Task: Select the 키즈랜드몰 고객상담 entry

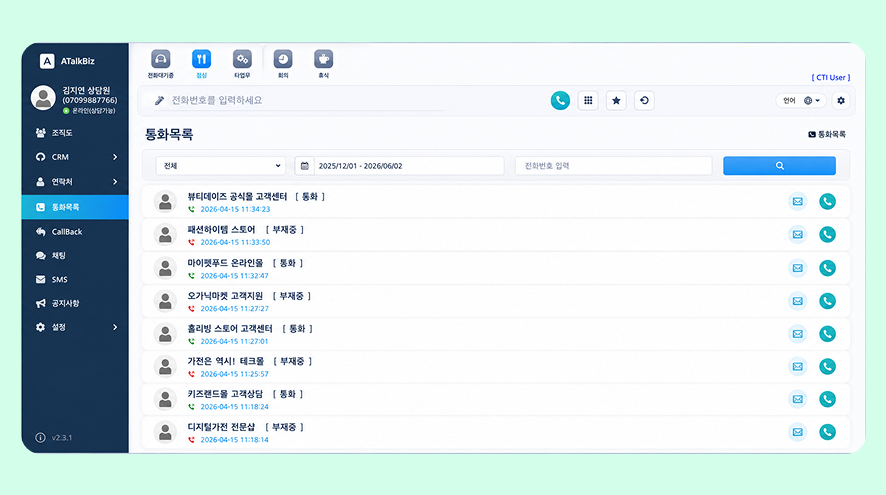Action: 496,400
